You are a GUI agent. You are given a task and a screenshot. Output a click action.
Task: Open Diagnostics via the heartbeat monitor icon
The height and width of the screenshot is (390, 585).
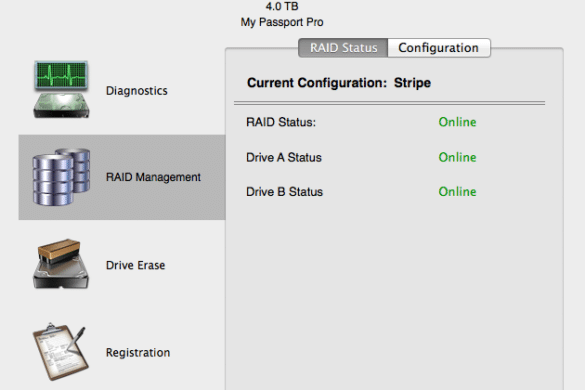(x=62, y=90)
